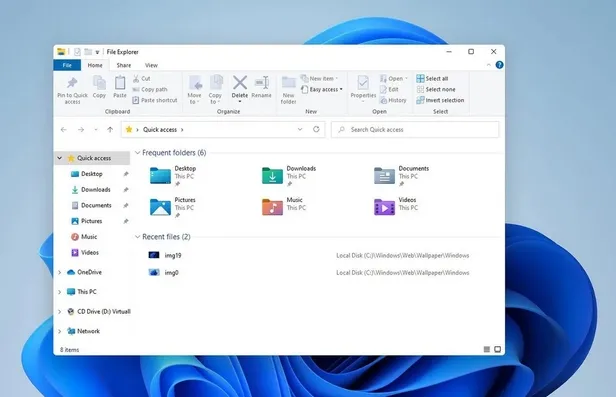Select the img0 recent file

[171, 273]
